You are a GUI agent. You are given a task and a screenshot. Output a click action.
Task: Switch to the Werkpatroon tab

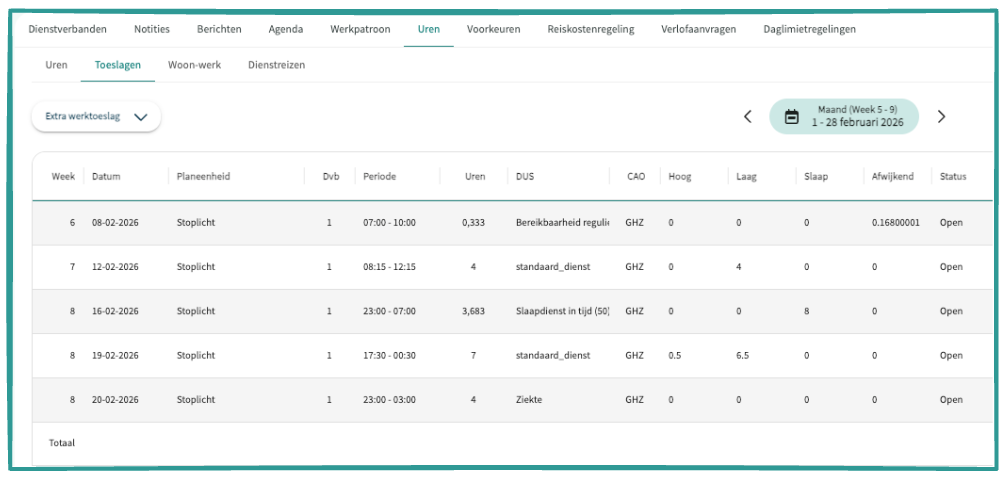click(x=358, y=29)
